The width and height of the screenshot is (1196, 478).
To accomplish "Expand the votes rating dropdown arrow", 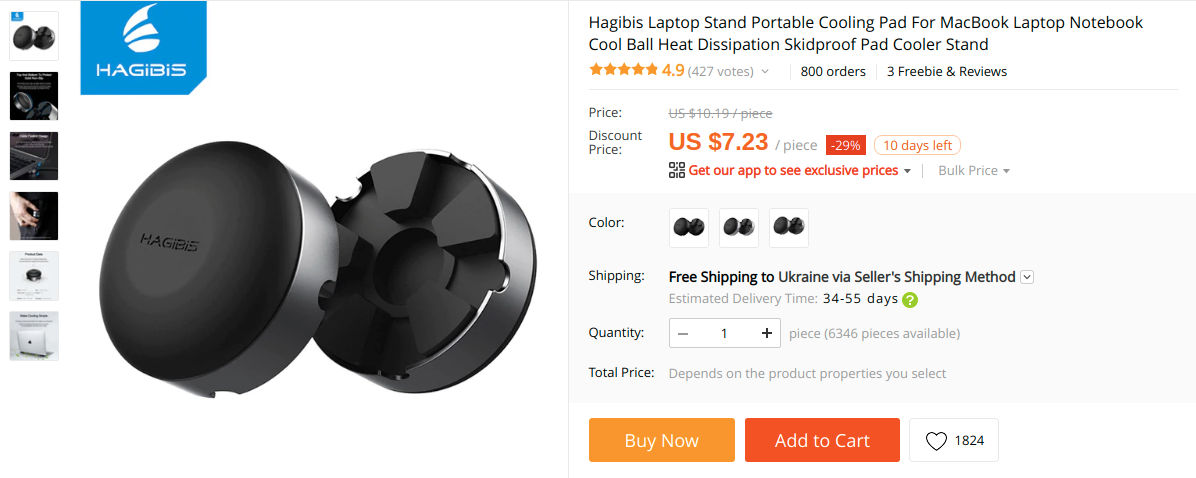I will (x=765, y=72).
